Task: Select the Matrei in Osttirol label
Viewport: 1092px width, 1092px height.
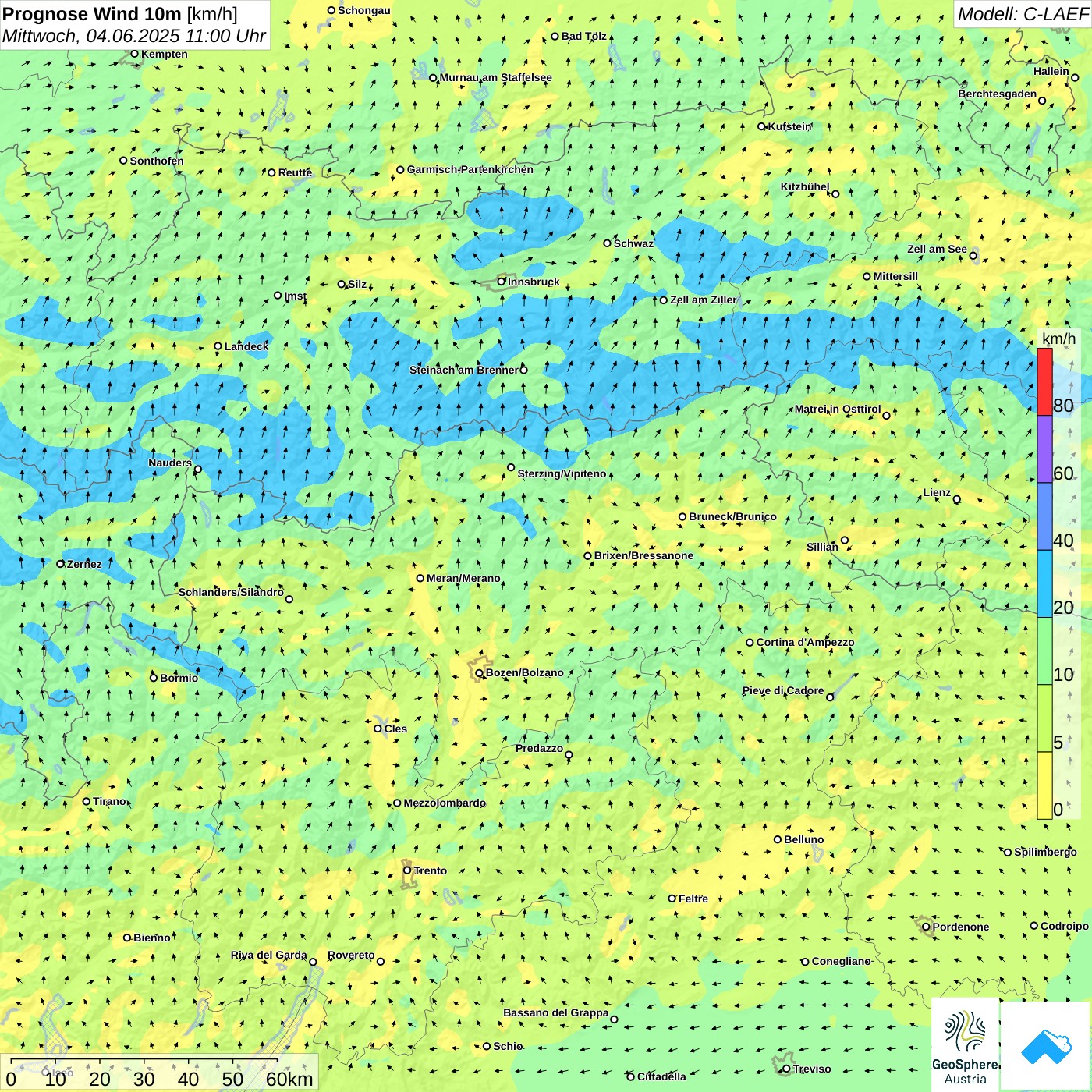Action: (x=838, y=409)
